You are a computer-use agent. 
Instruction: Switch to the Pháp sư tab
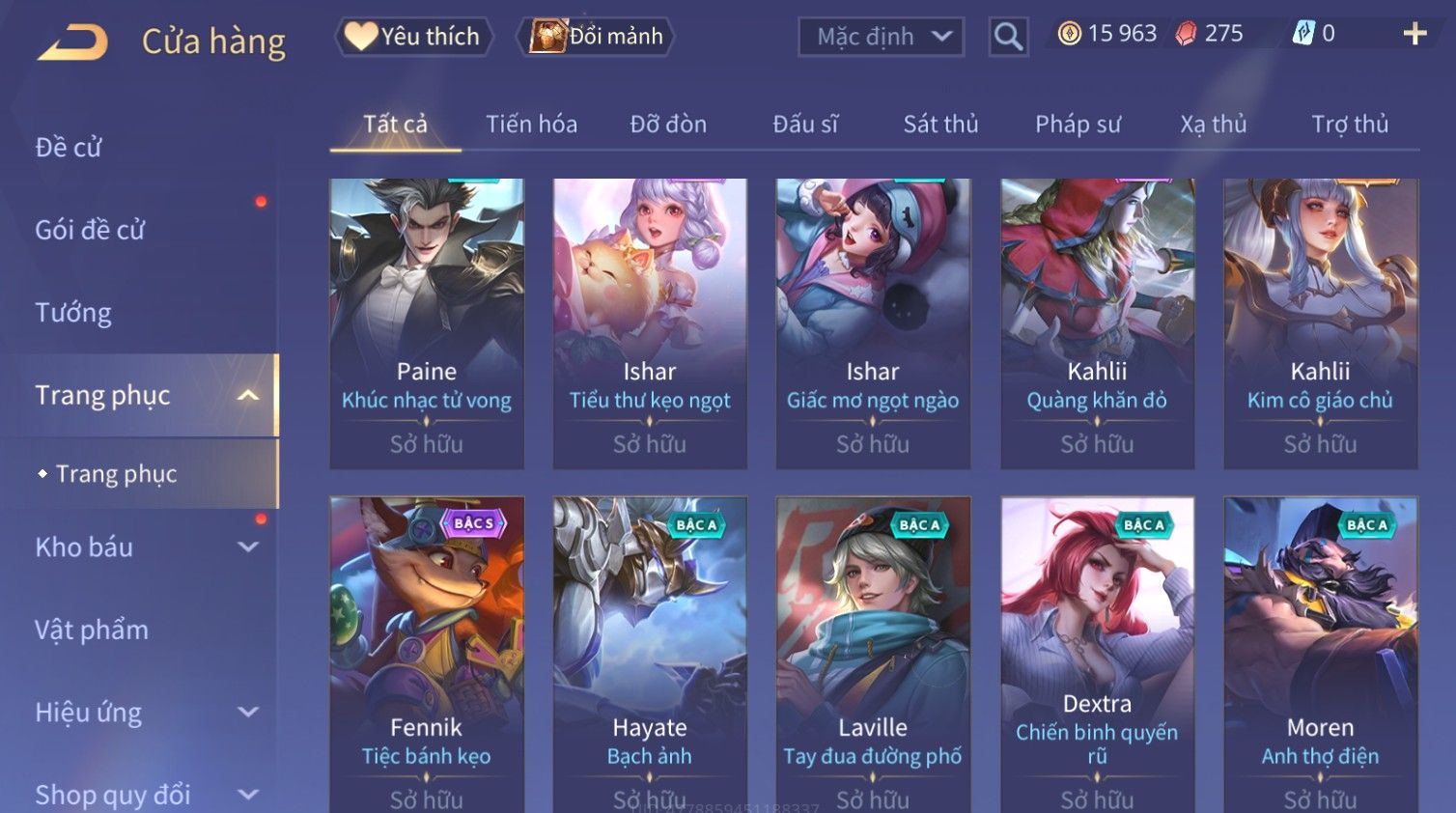tap(1078, 124)
